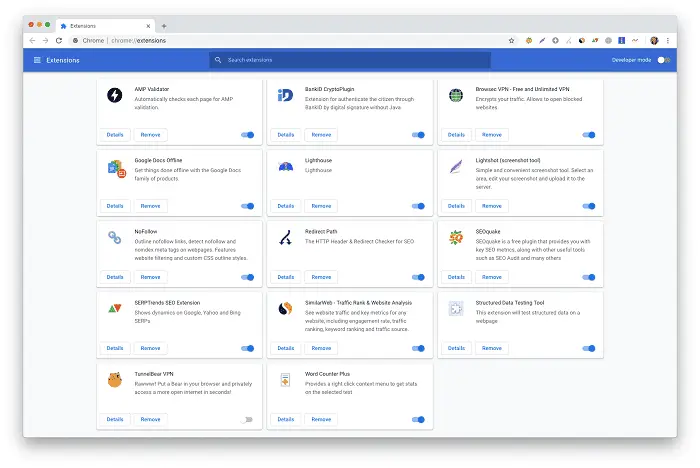Open the Chrome three-dot menu
The image size is (700, 468).
pyautogui.click(x=668, y=41)
